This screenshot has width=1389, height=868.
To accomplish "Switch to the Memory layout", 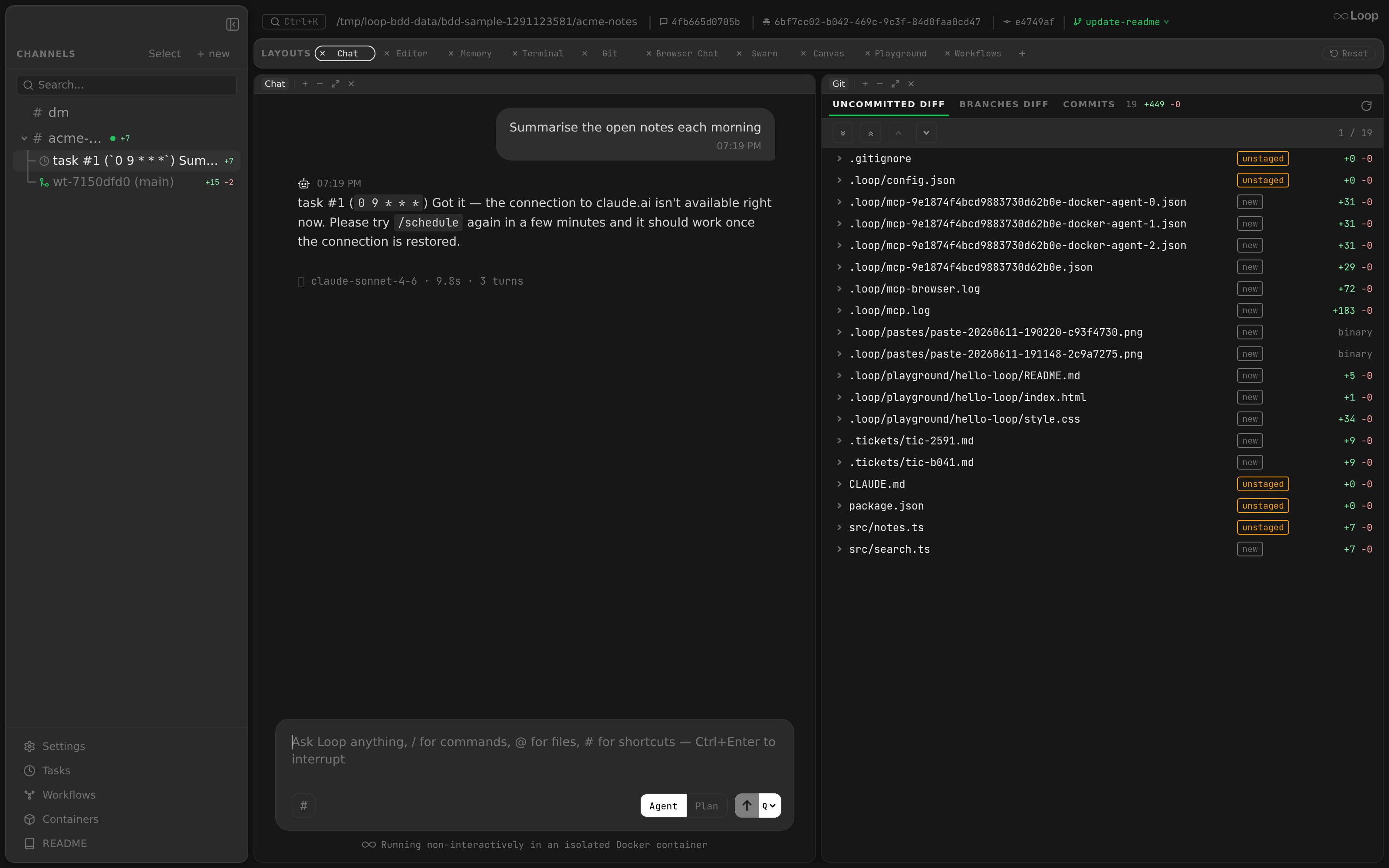I will click(476, 53).
